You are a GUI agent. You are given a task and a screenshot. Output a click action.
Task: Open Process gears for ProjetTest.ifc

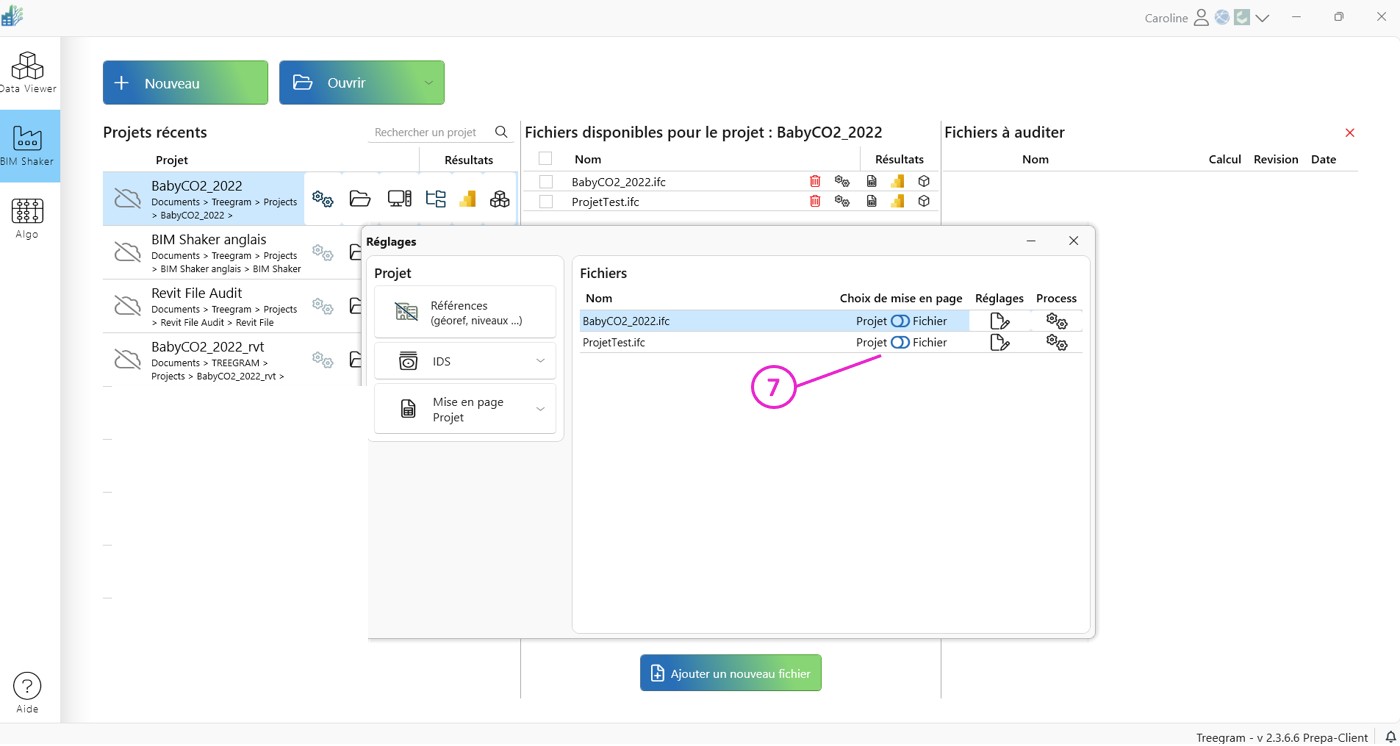1056,342
